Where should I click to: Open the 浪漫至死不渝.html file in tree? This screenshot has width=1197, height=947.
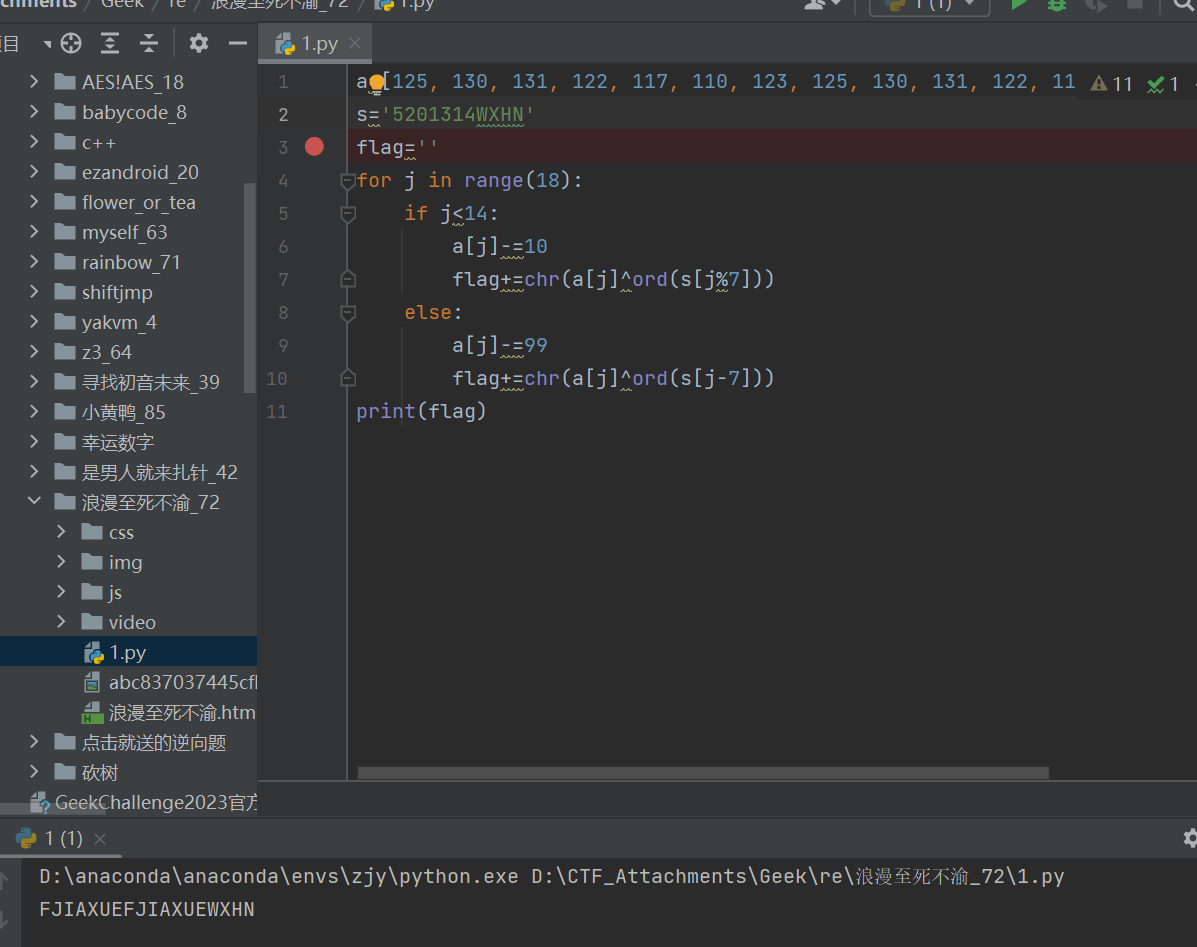pos(181,713)
